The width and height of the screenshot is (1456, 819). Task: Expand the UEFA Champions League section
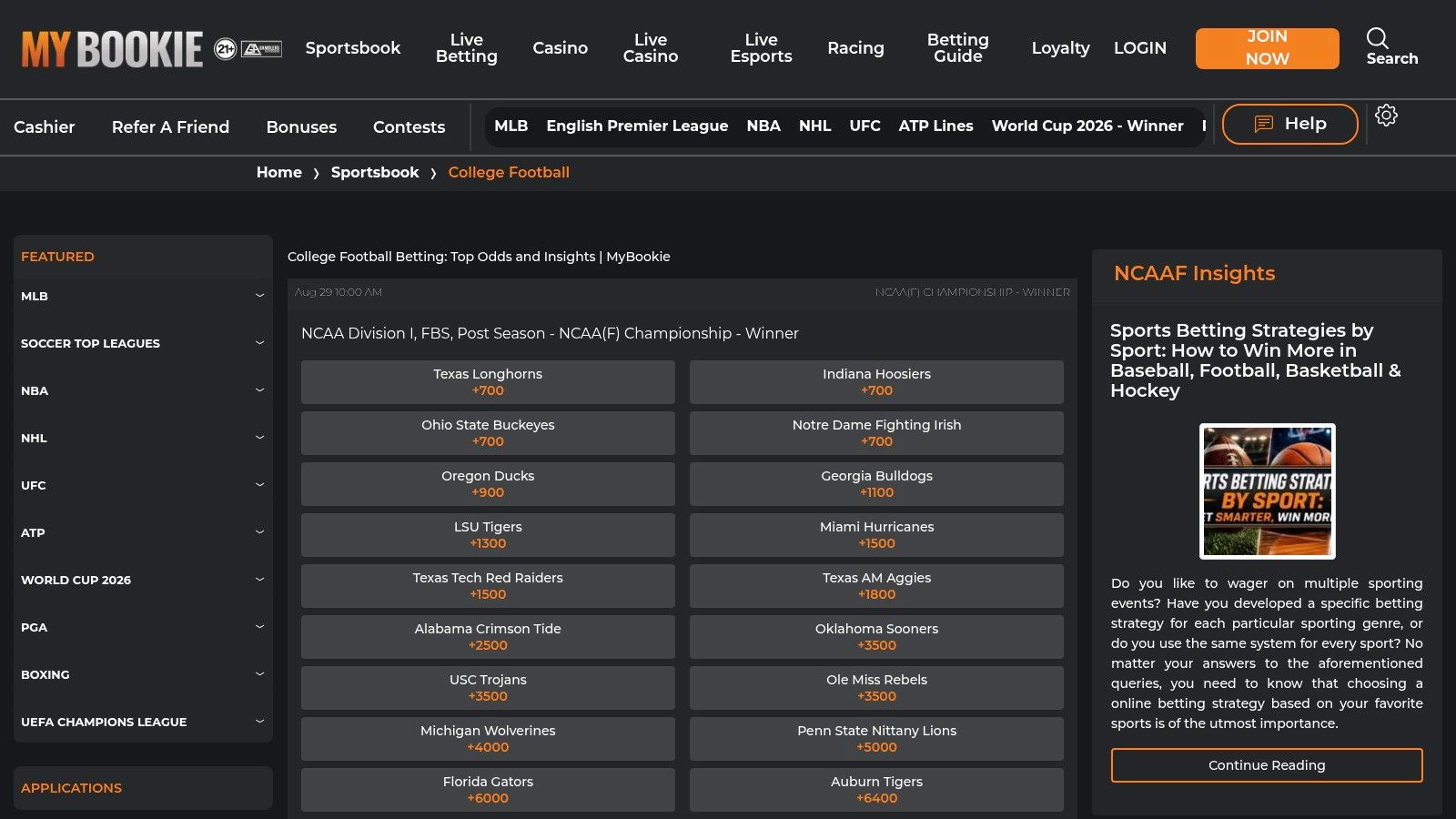[x=143, y=722]
